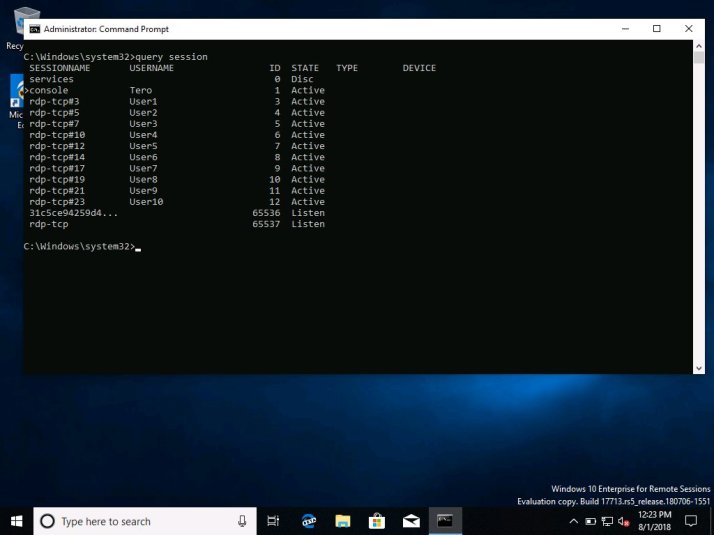Launch File Explorer from the taskbar
Image resolution: width=714 pixels, height=535 pixels.
click(343, 521)
